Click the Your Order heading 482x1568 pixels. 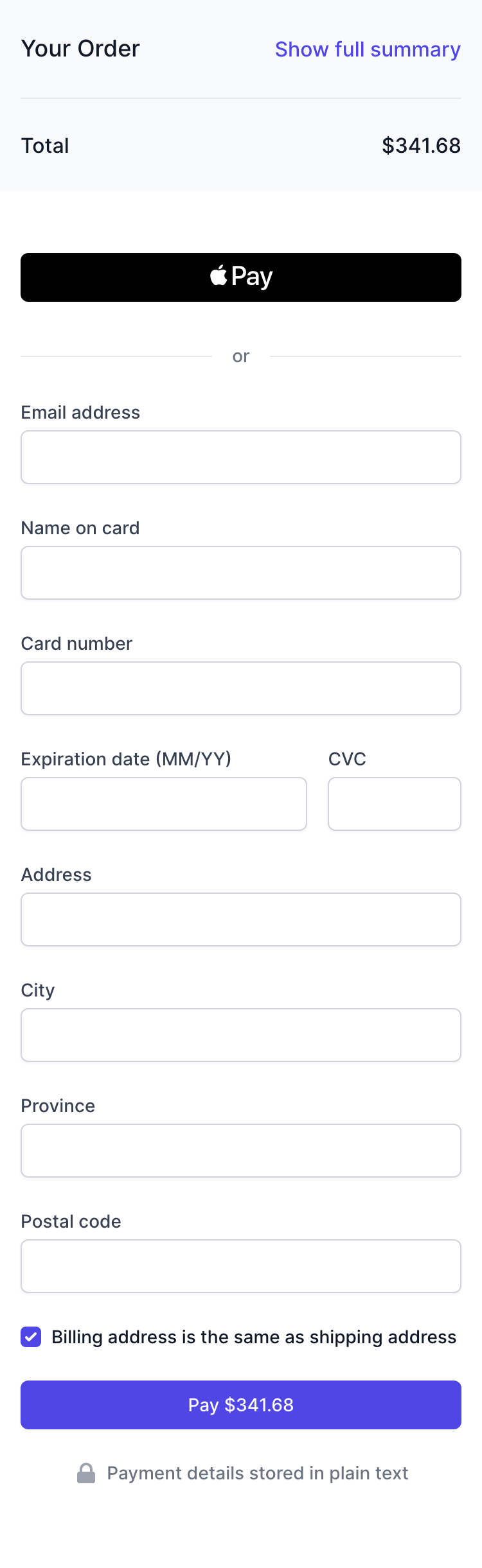pyautogui.click(x=80, y=49)
